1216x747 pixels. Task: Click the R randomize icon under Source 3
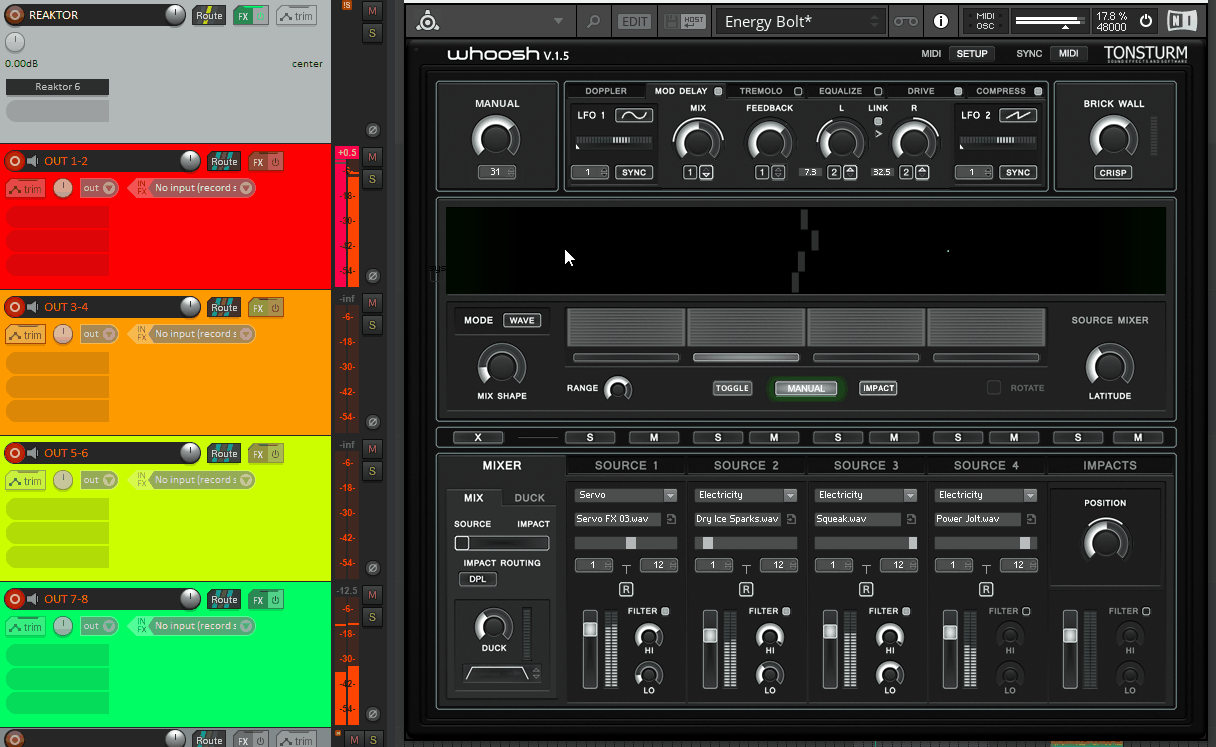[x=866, y=590]
